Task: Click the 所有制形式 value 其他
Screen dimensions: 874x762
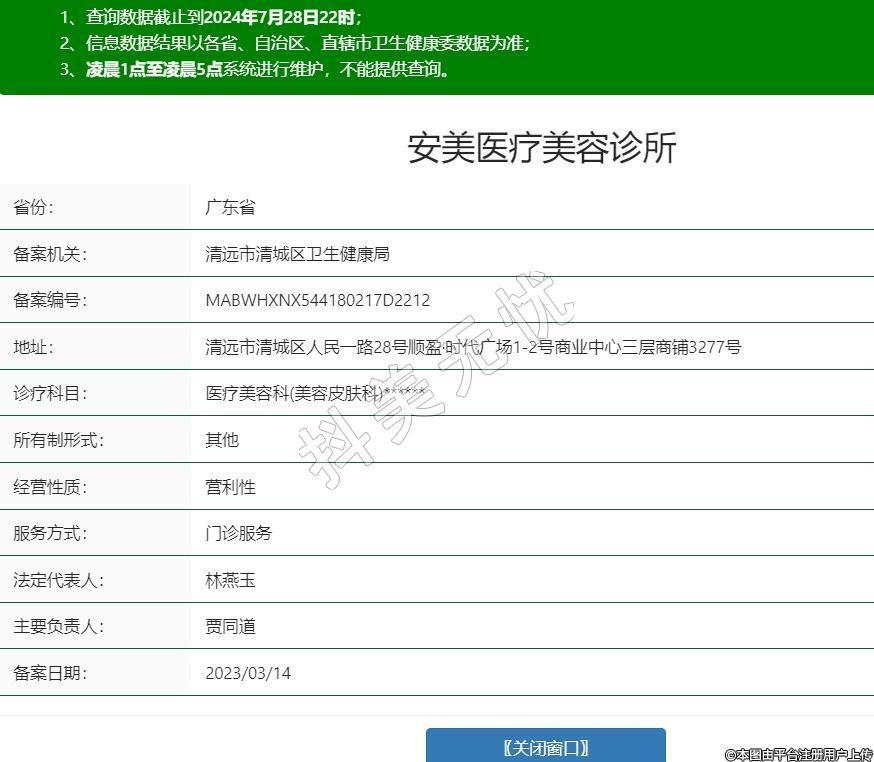Action: 222,440
